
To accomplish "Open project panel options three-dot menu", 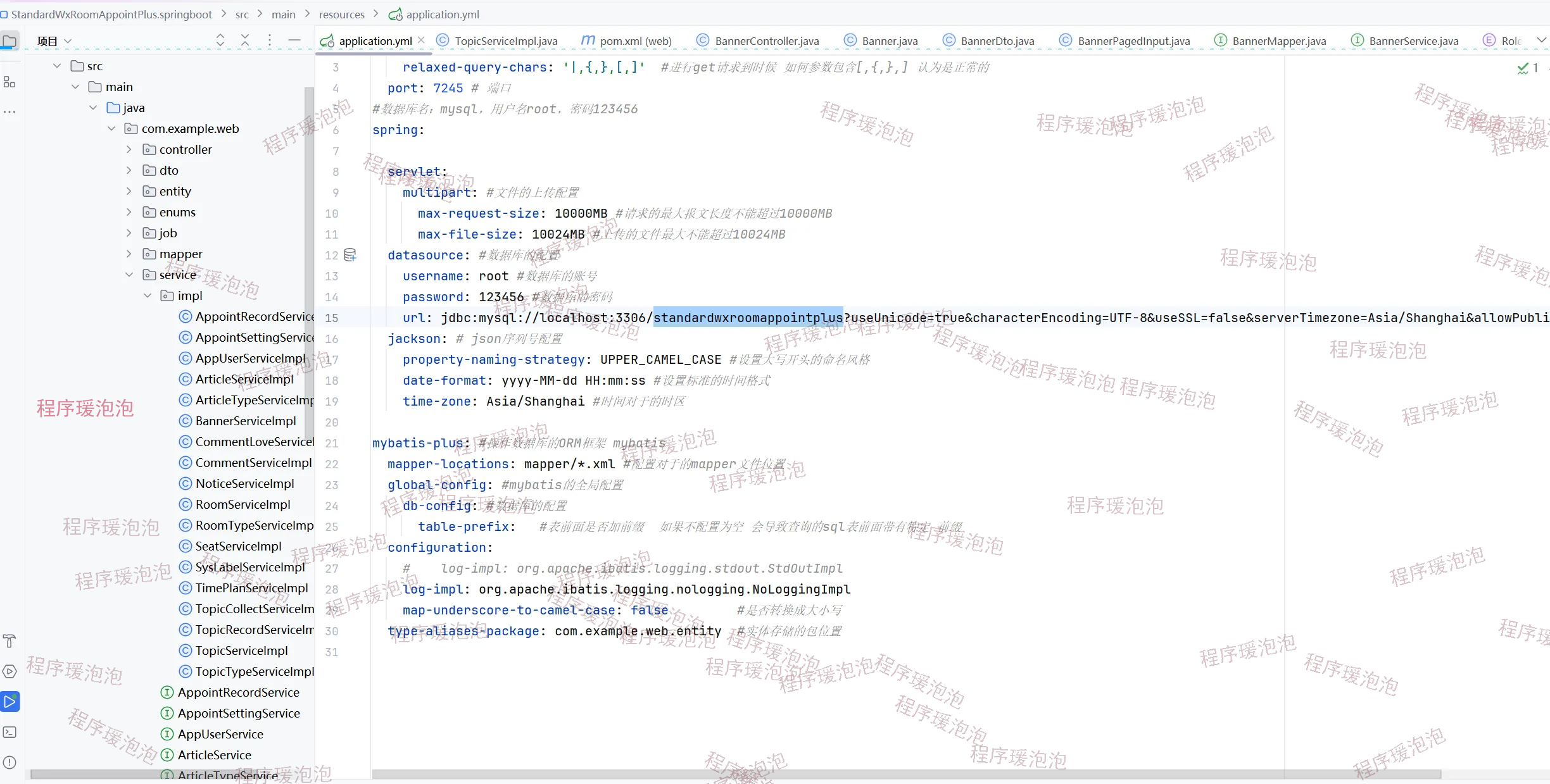I will (270, 40).
